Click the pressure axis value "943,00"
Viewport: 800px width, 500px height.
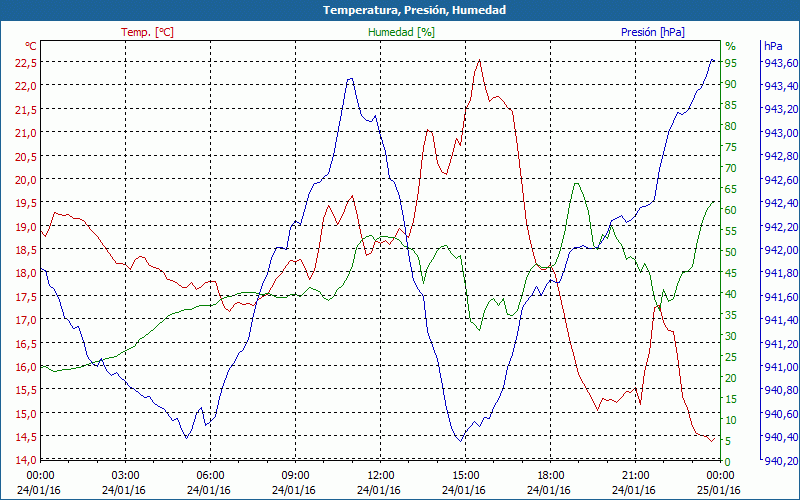click(781, 133)
